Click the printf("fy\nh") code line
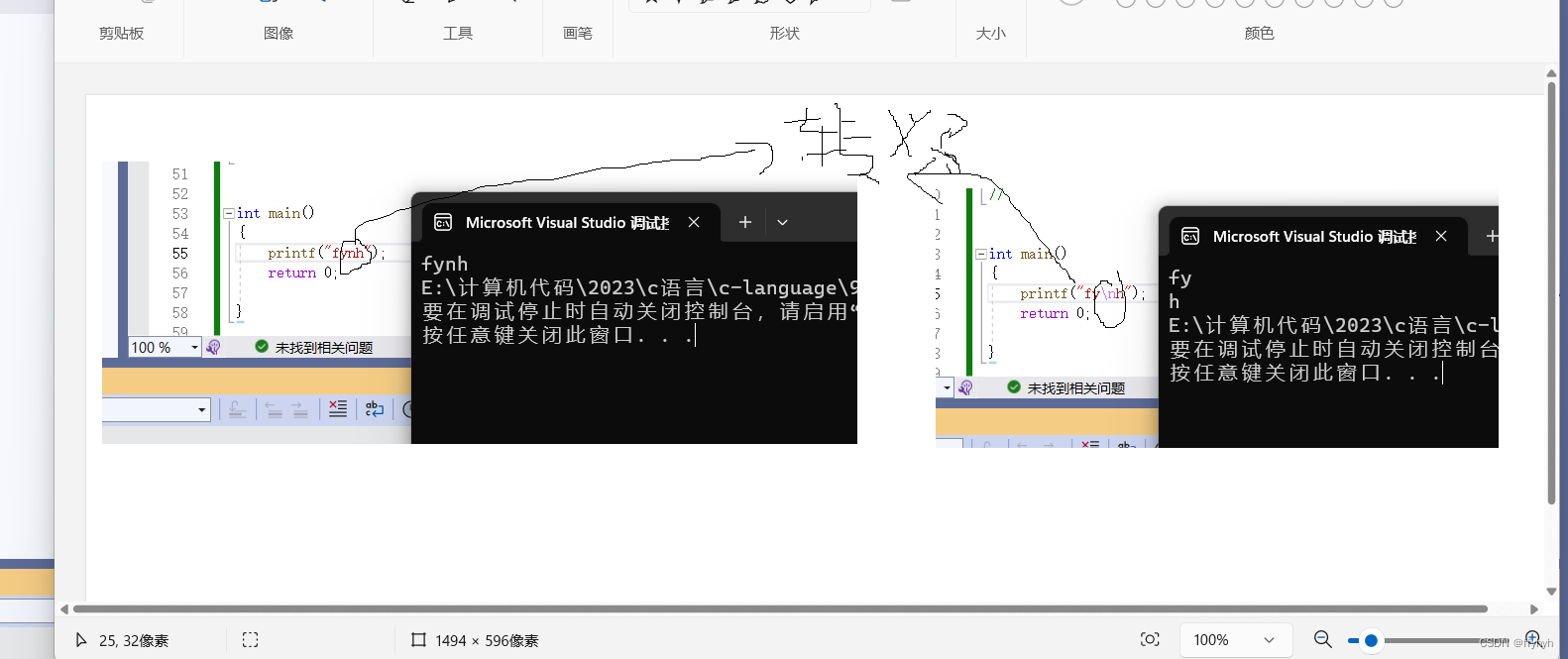The height and width of the screenshot is (659, 1568). 1082,293
